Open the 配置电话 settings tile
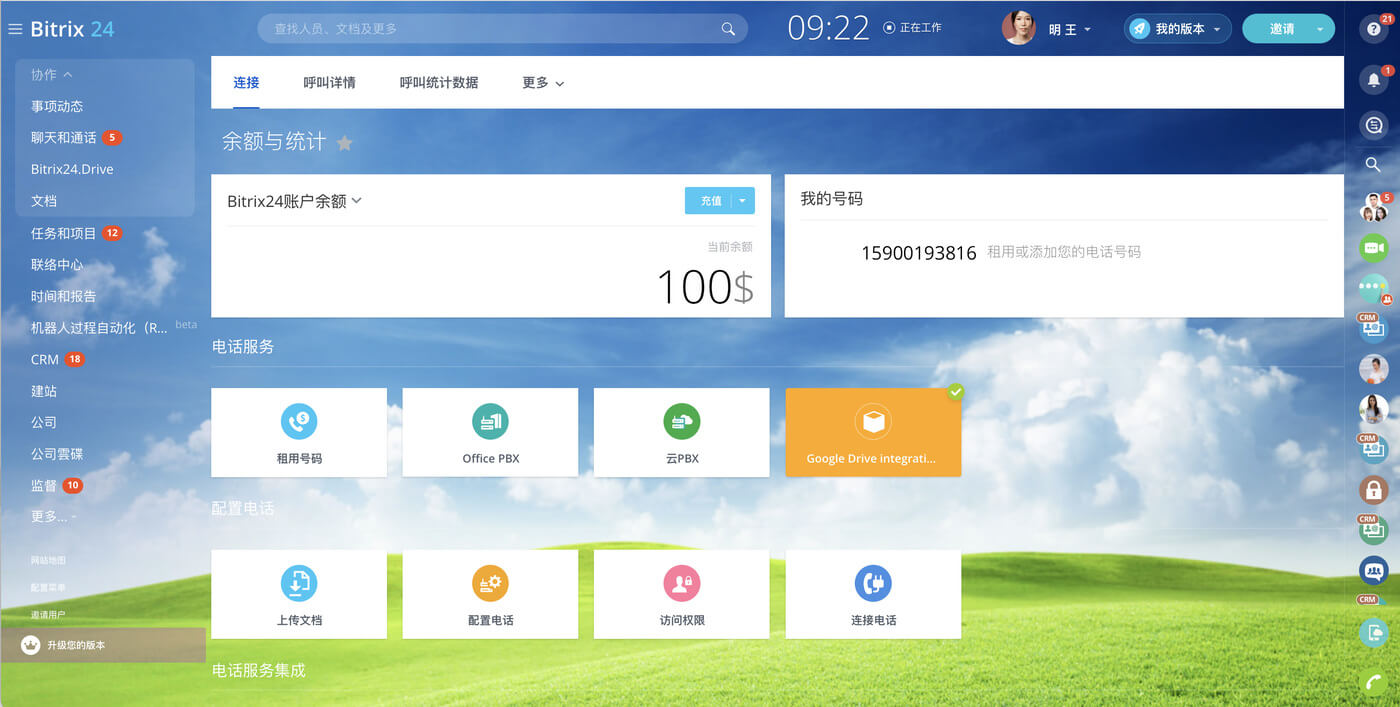Image resolution: width=1400 pixels, height=707 pixels. (490, 594)
